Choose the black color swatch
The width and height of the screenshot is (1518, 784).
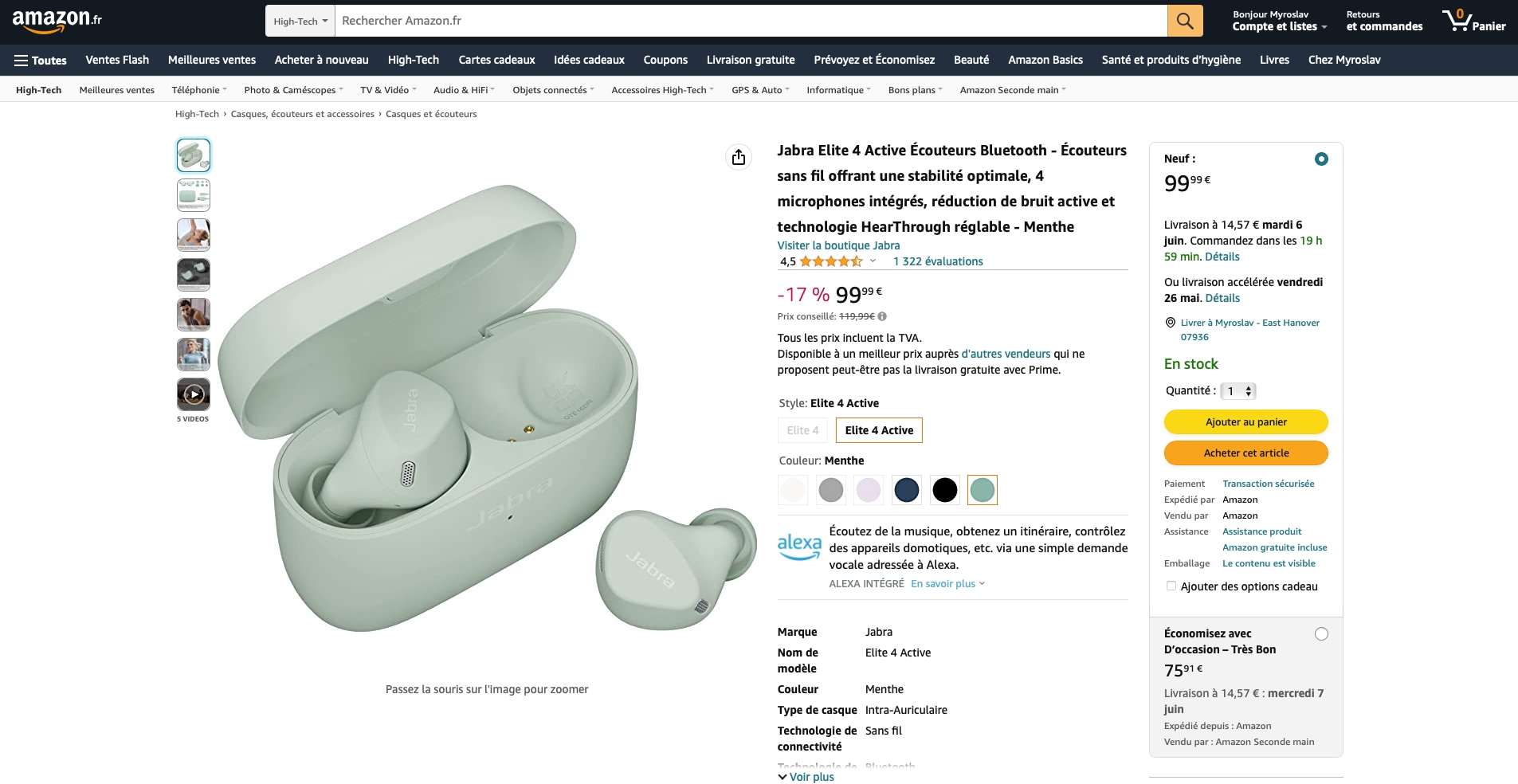944,490
